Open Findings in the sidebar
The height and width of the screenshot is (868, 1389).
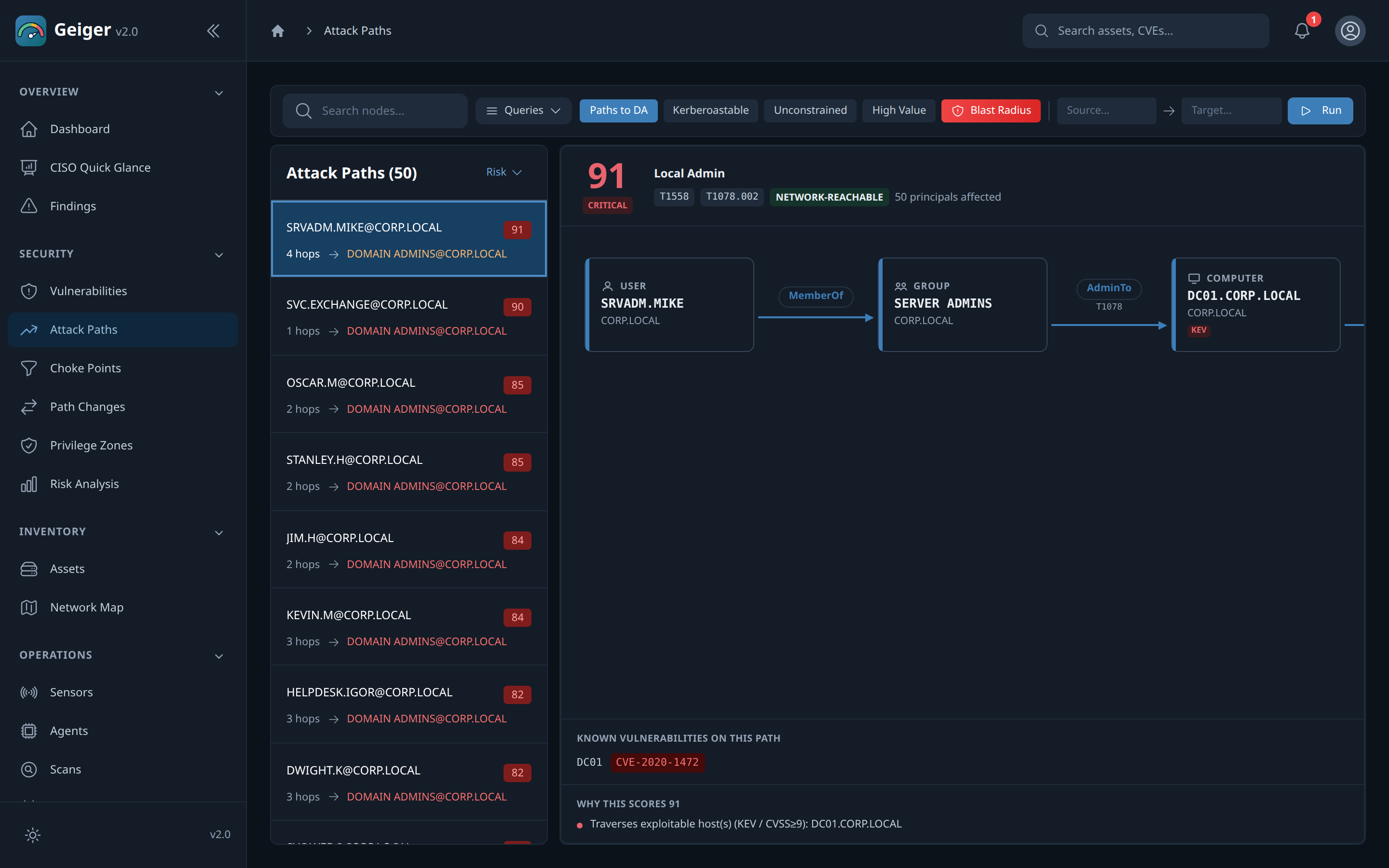(x=123, y=206)
